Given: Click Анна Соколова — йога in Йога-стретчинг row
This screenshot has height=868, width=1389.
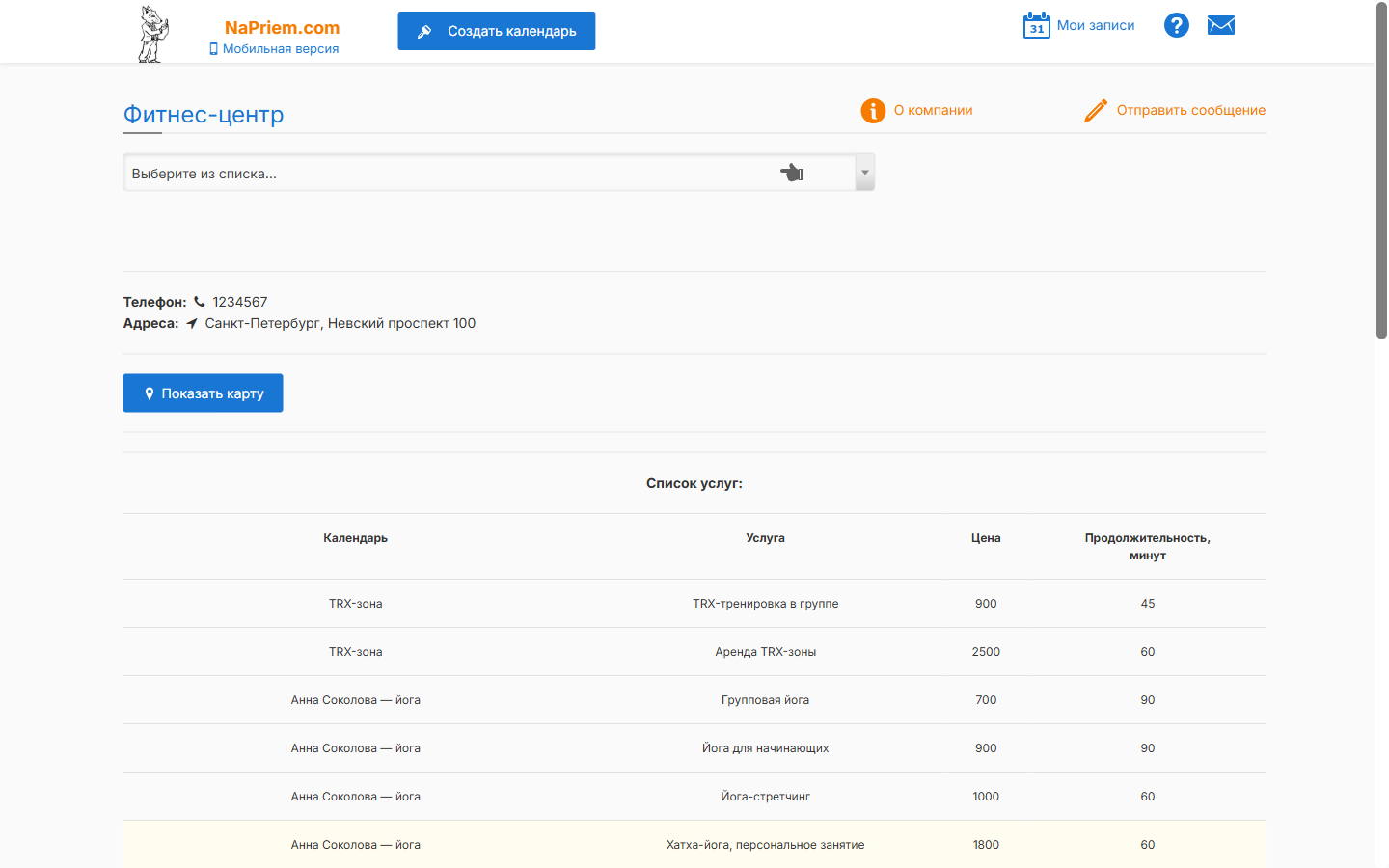Looking at the screenshot, I should (x=356, y=797).
